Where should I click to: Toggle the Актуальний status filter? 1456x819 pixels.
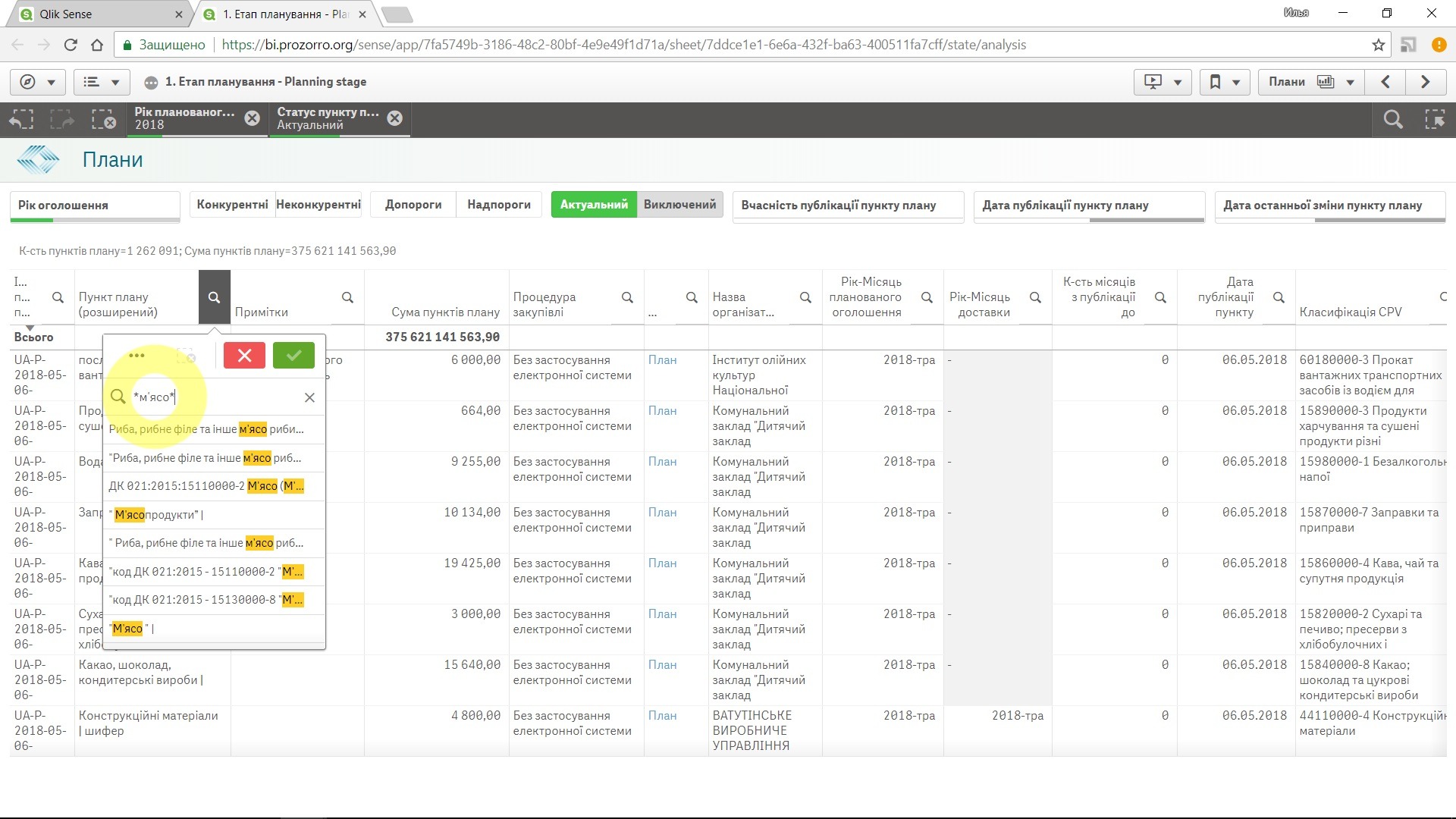click(x=594, y=205)
